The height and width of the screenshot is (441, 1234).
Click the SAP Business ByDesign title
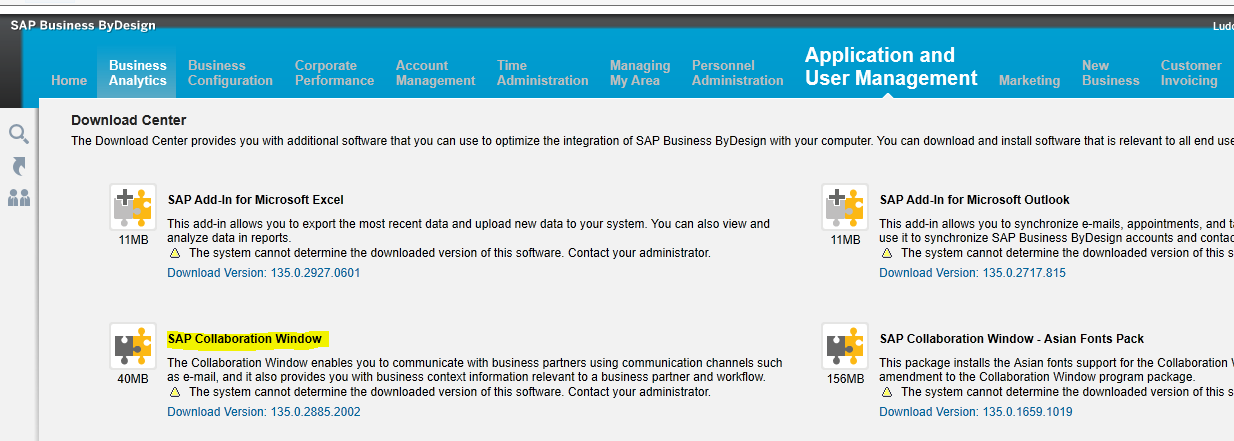(83, 25)
